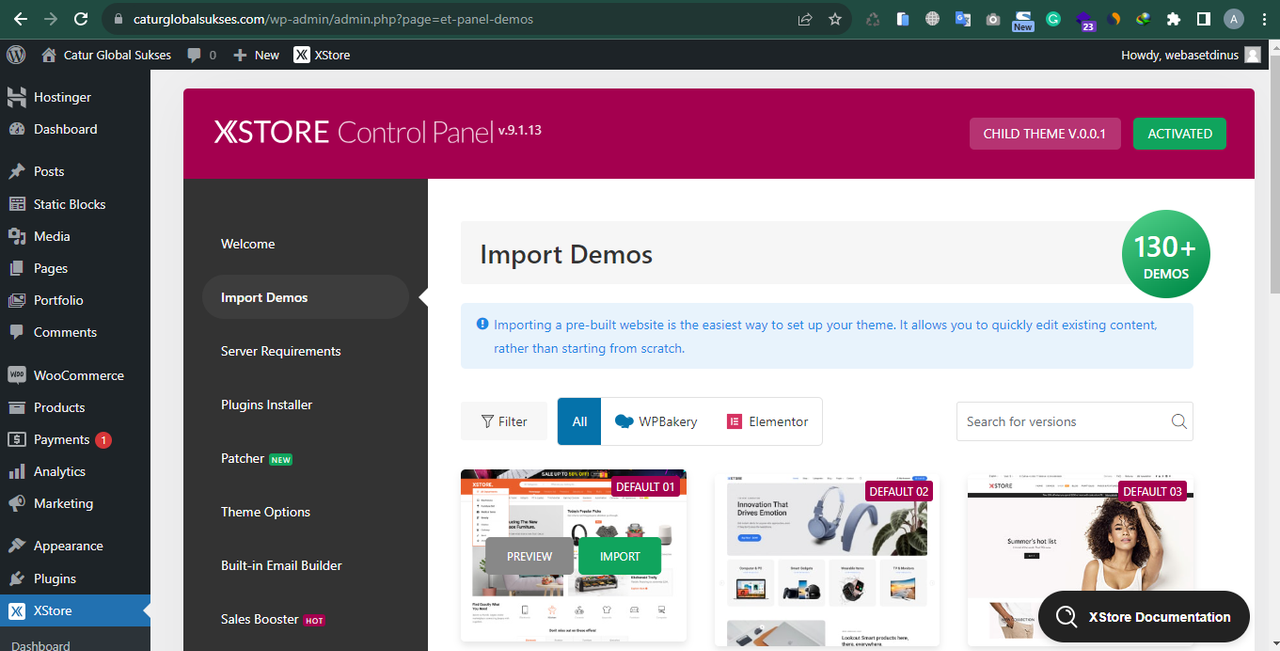Click the address bar URL
The image size is (1280, 651).
333,19
